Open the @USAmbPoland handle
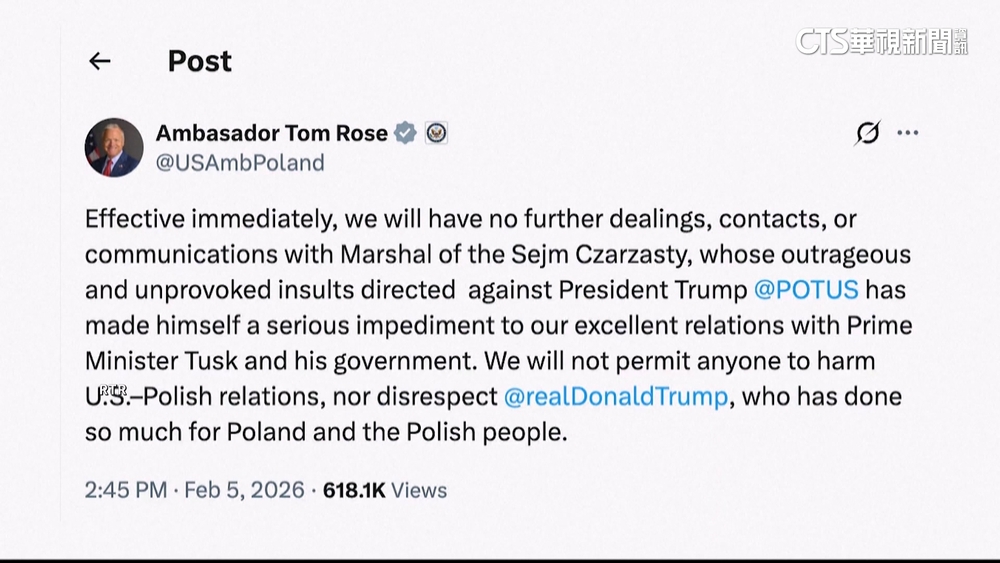 click(x=240, y=163)
